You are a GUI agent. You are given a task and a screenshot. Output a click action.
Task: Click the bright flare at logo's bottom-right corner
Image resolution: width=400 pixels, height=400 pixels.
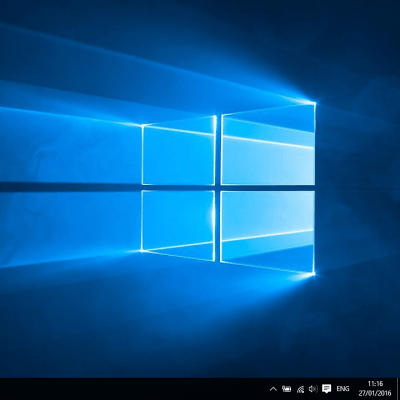click(314, 274)
